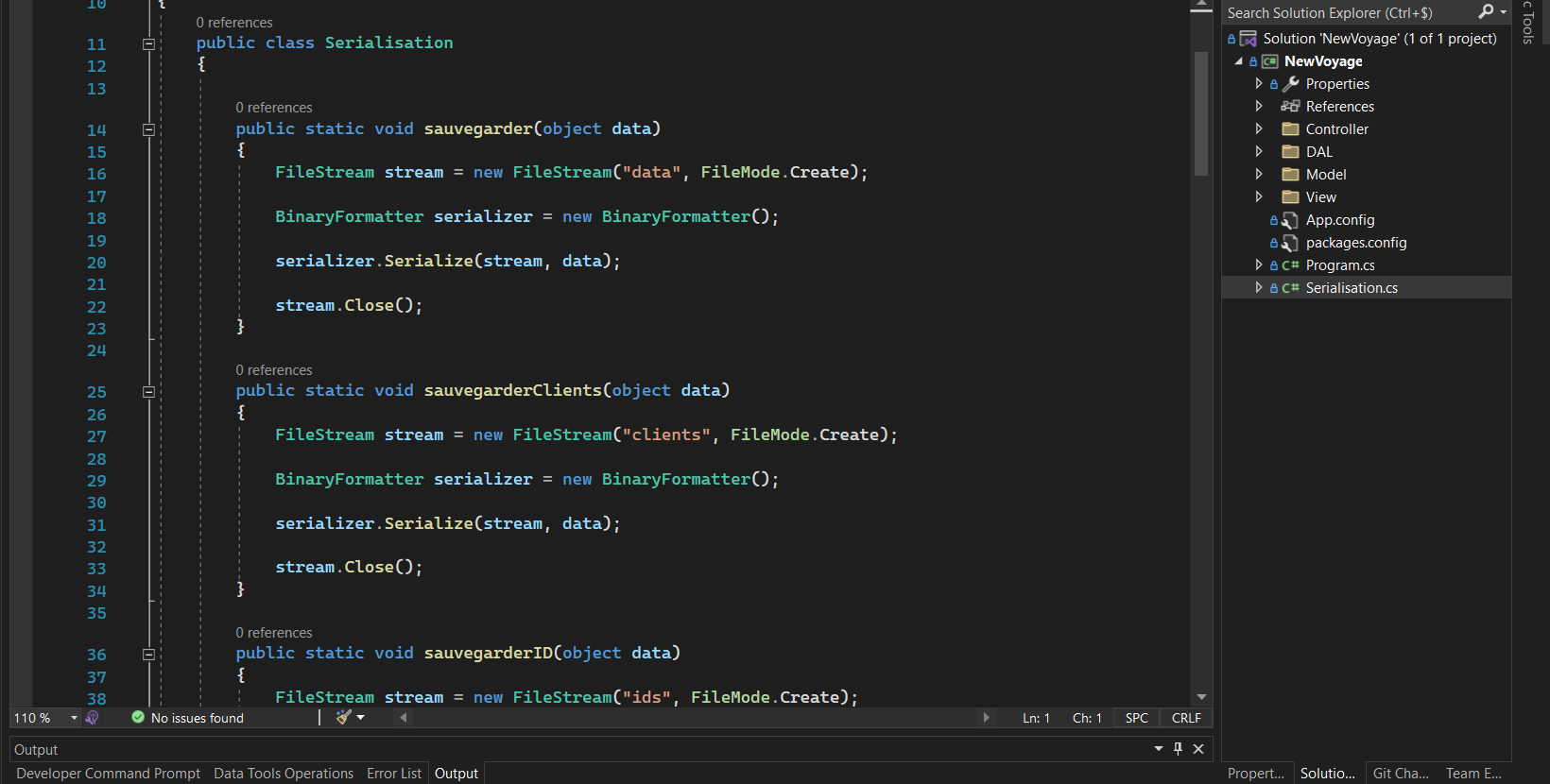
Task: Expand the Model folder tree arrow
Action: coord(1259,175)
